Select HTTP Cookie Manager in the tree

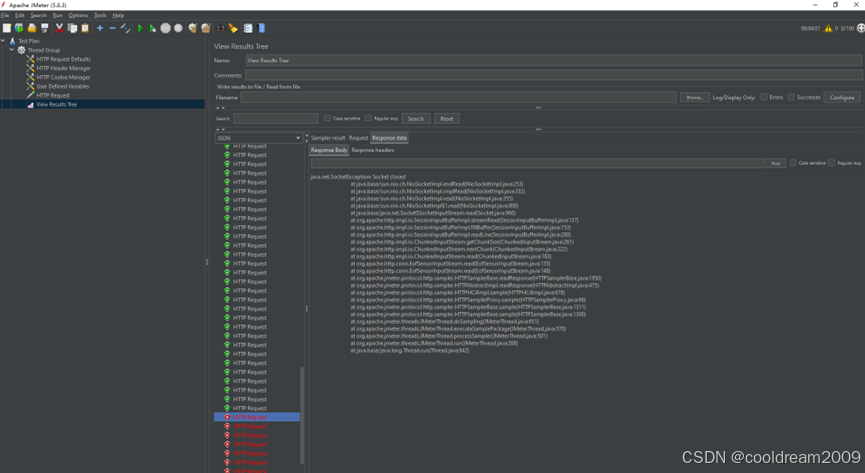tap(63, 77)
